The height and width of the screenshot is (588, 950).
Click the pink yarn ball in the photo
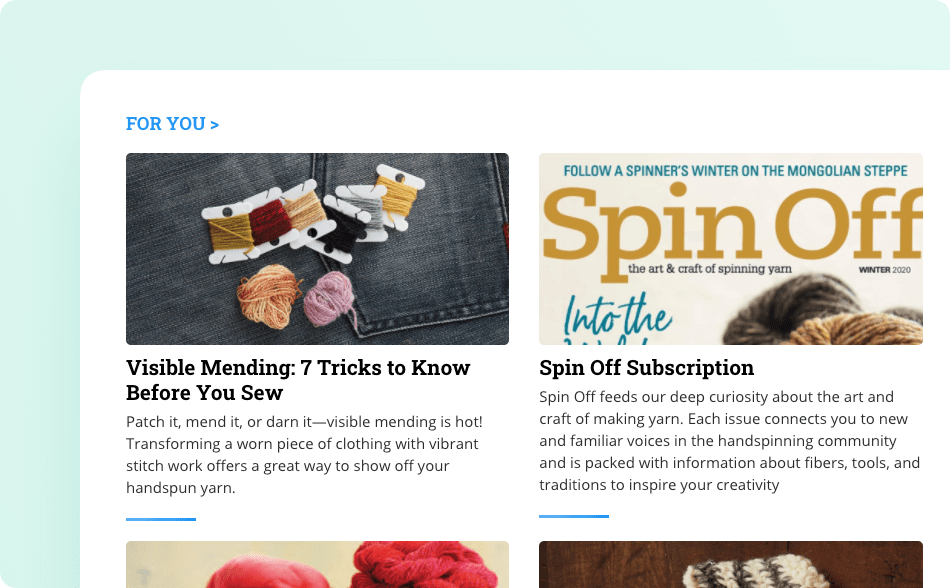(329, 298)
